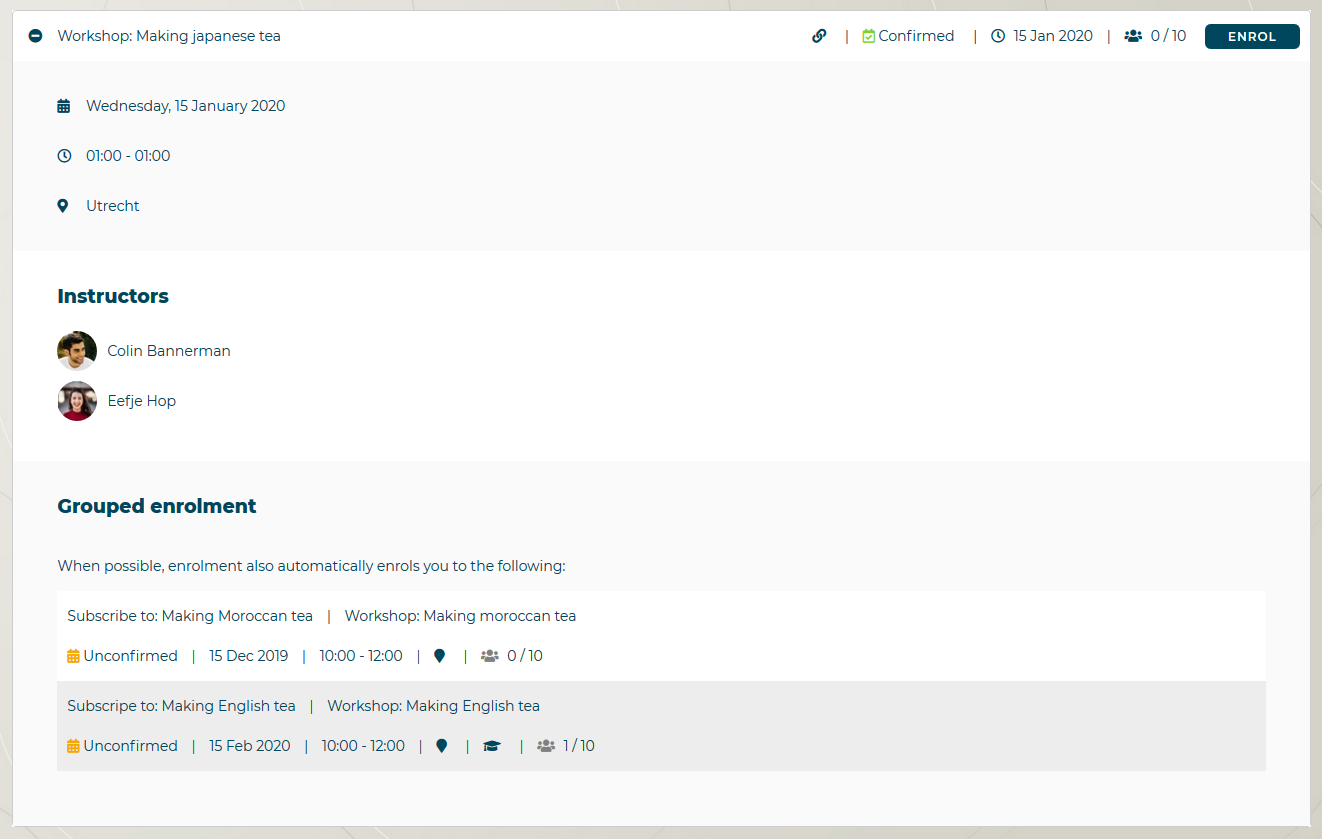Click the 'Utrecht' location text
1322x839 pixels.
(113, 206)
